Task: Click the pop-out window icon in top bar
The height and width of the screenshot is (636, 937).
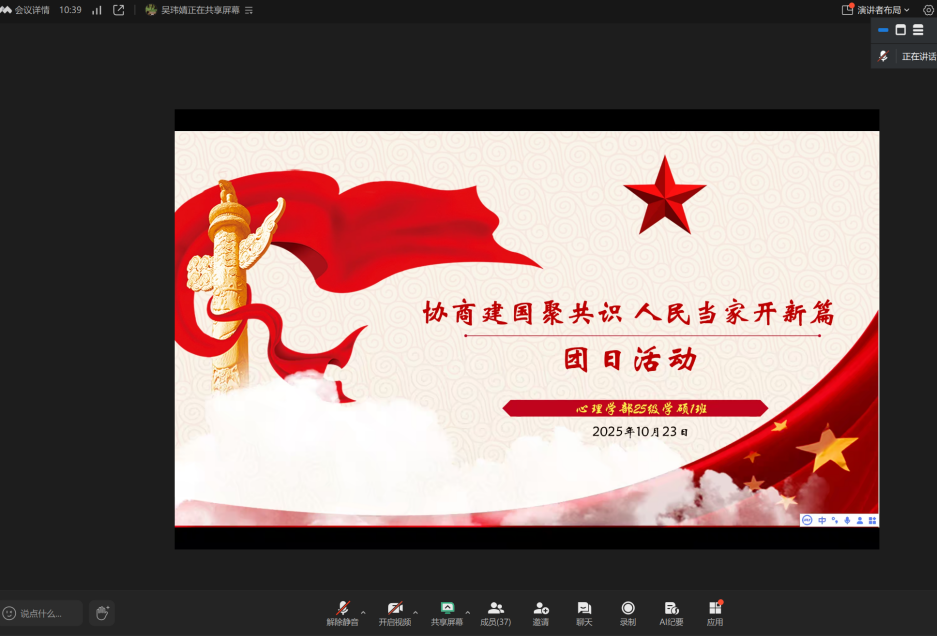Action: point(119,10)
